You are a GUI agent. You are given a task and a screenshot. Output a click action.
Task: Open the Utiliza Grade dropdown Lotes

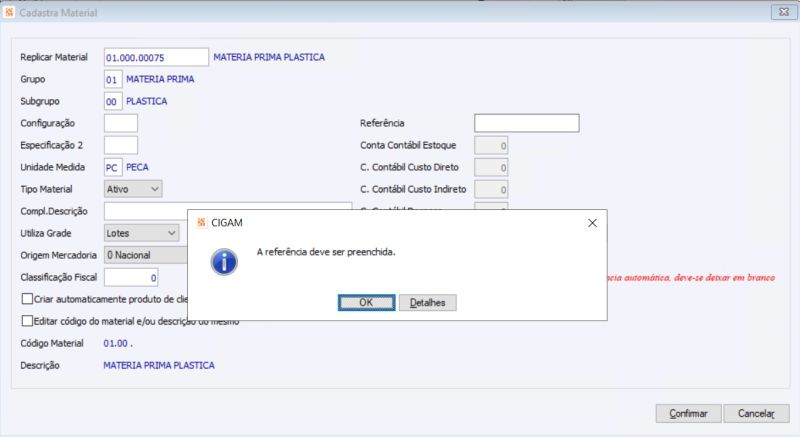(x=141, y=233)
